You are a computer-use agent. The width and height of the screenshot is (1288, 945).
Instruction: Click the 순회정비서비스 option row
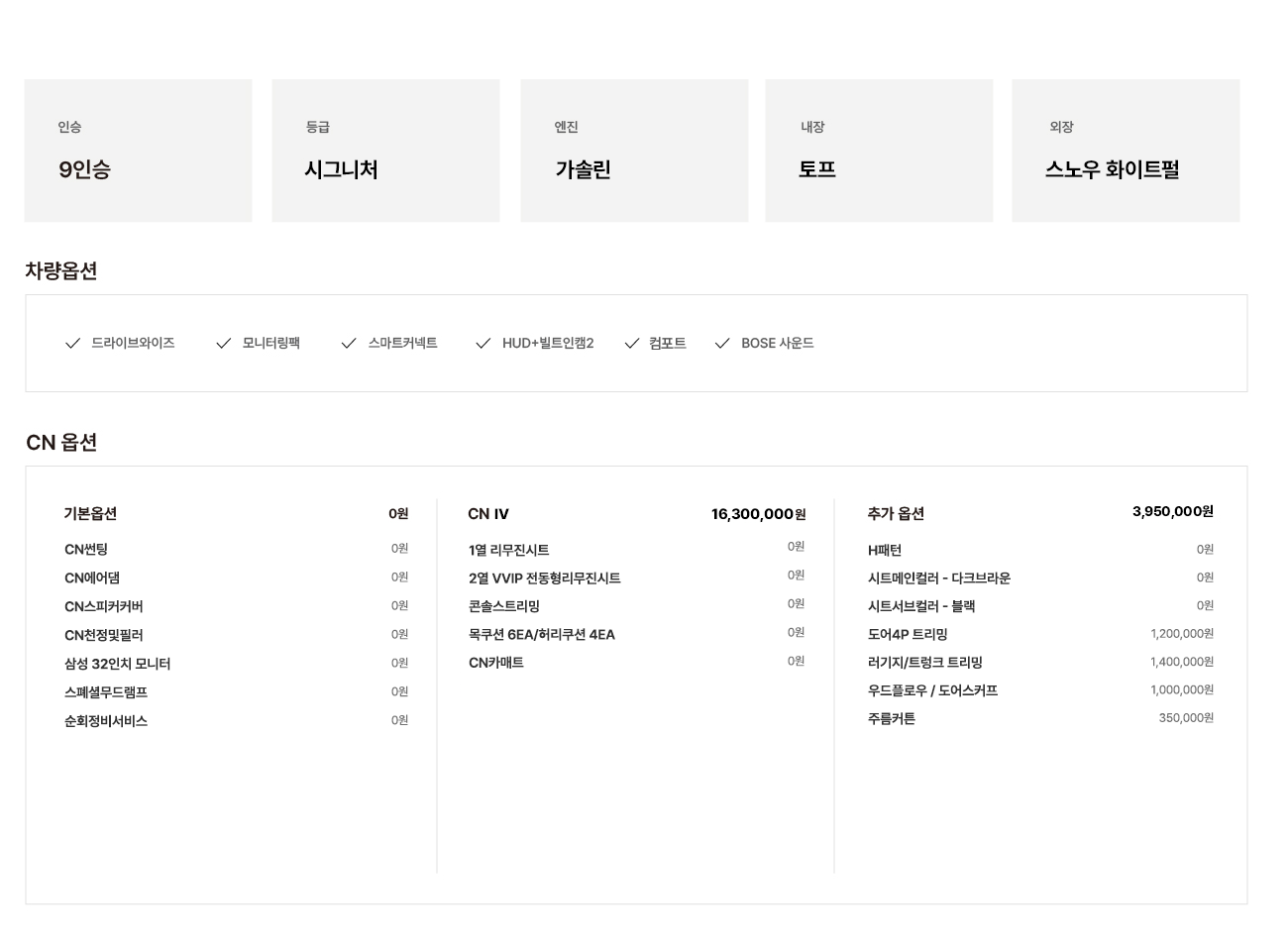[236, 722]
